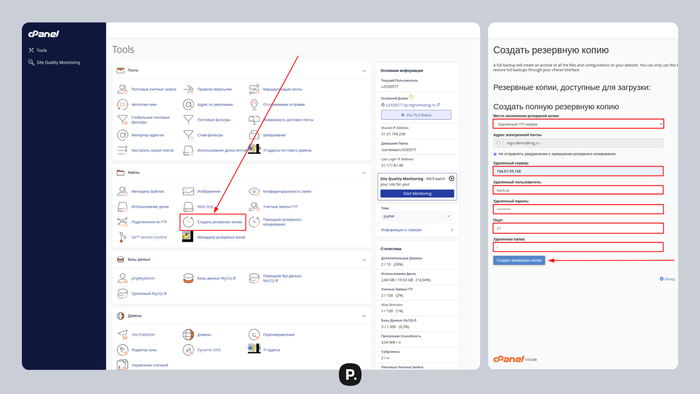Open the Автоответчики autoresponders icon
The image size is (700, 394).
[122, 104]
